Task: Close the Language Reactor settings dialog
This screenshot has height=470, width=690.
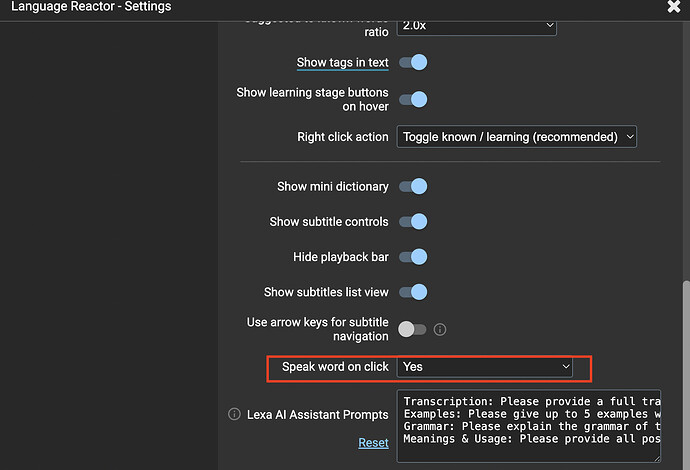Action: click(674, 6)
